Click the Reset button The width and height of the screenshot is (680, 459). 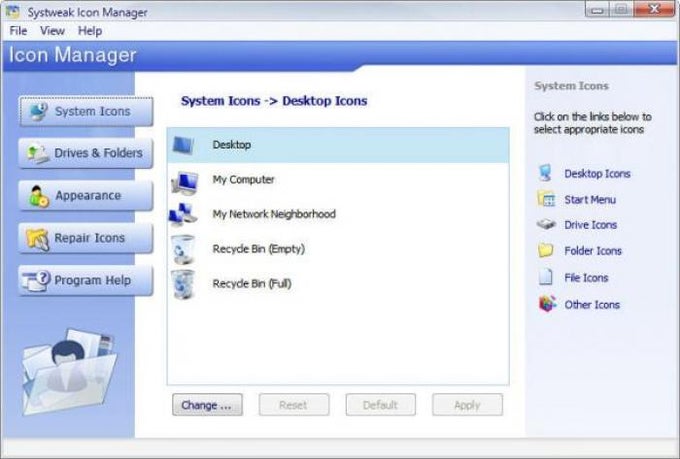pyautogui.click(x=294, y=405)
